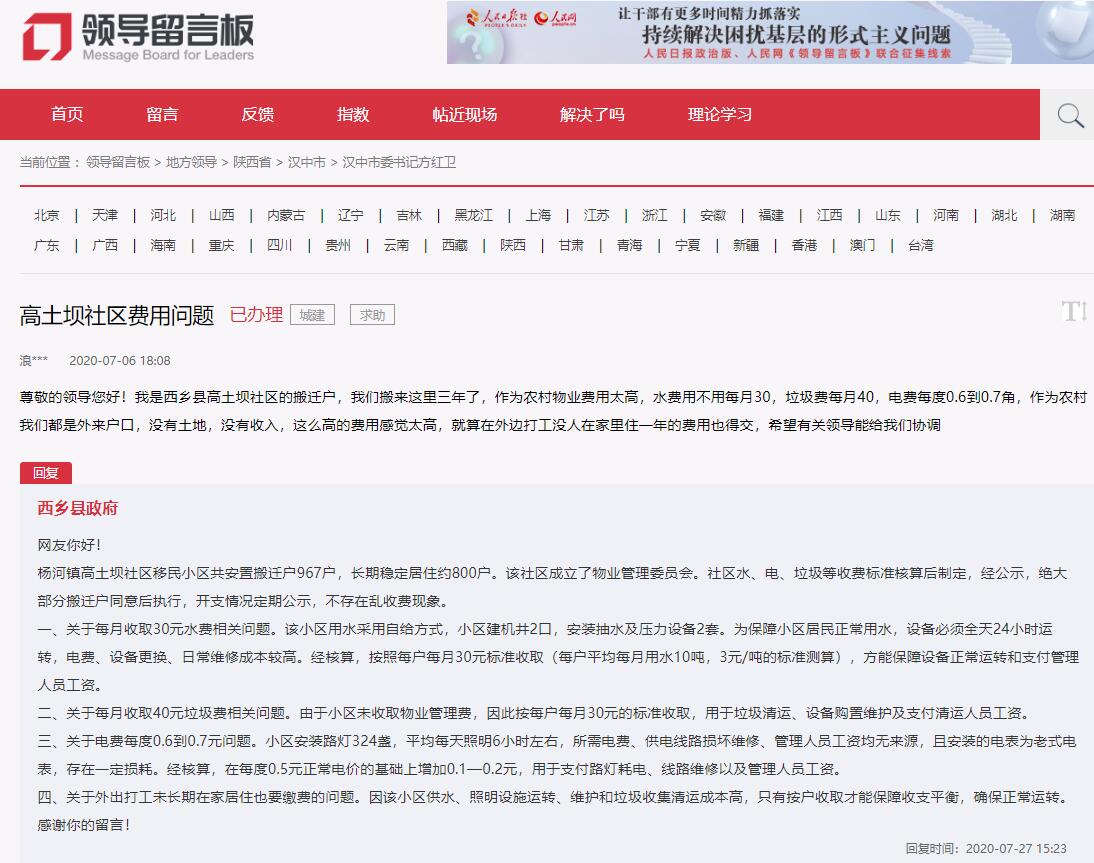Open the 反馈 menu item
Image resolution: width=1094 pixels, height=863 pixels.
(257, 114)
